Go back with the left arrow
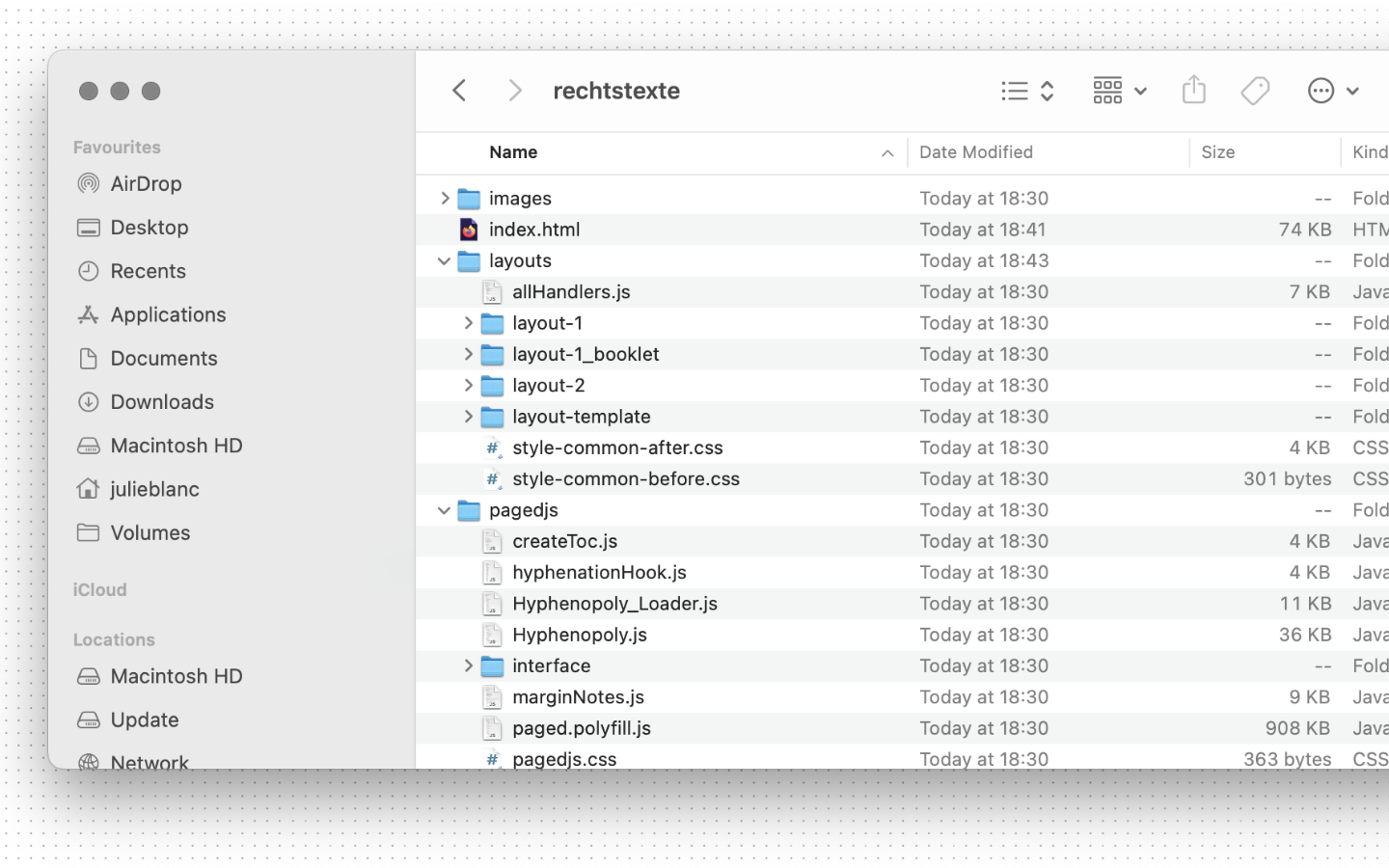Screen dimensions: 1389x868 (x=460, y=91)
